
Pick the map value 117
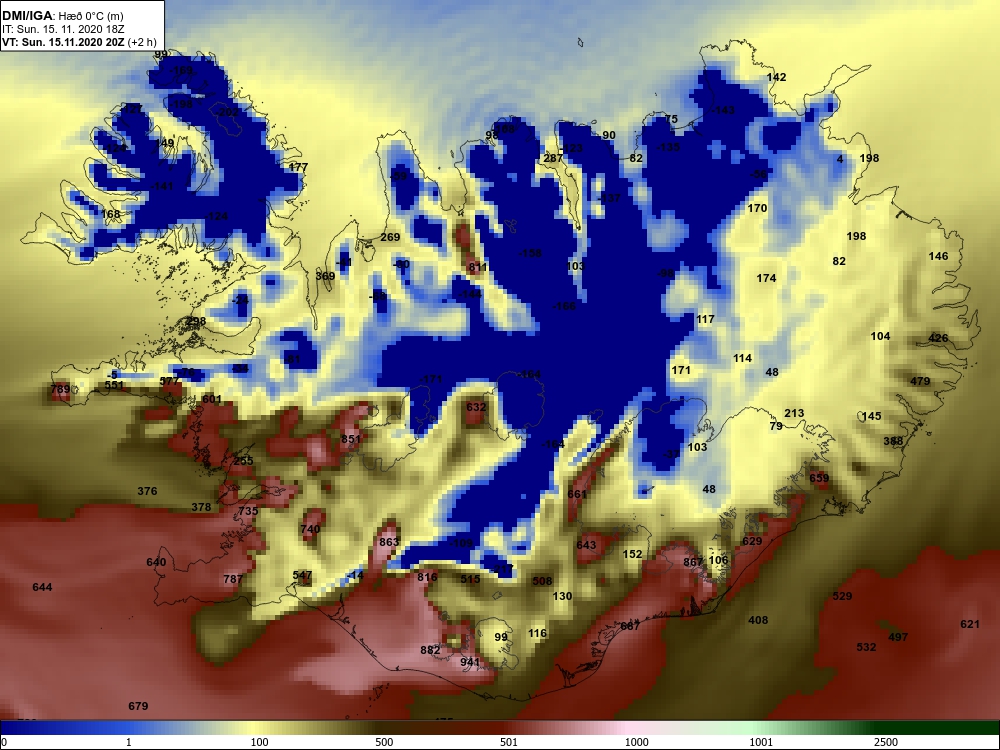pyautogui.click(x=705, y=319)
